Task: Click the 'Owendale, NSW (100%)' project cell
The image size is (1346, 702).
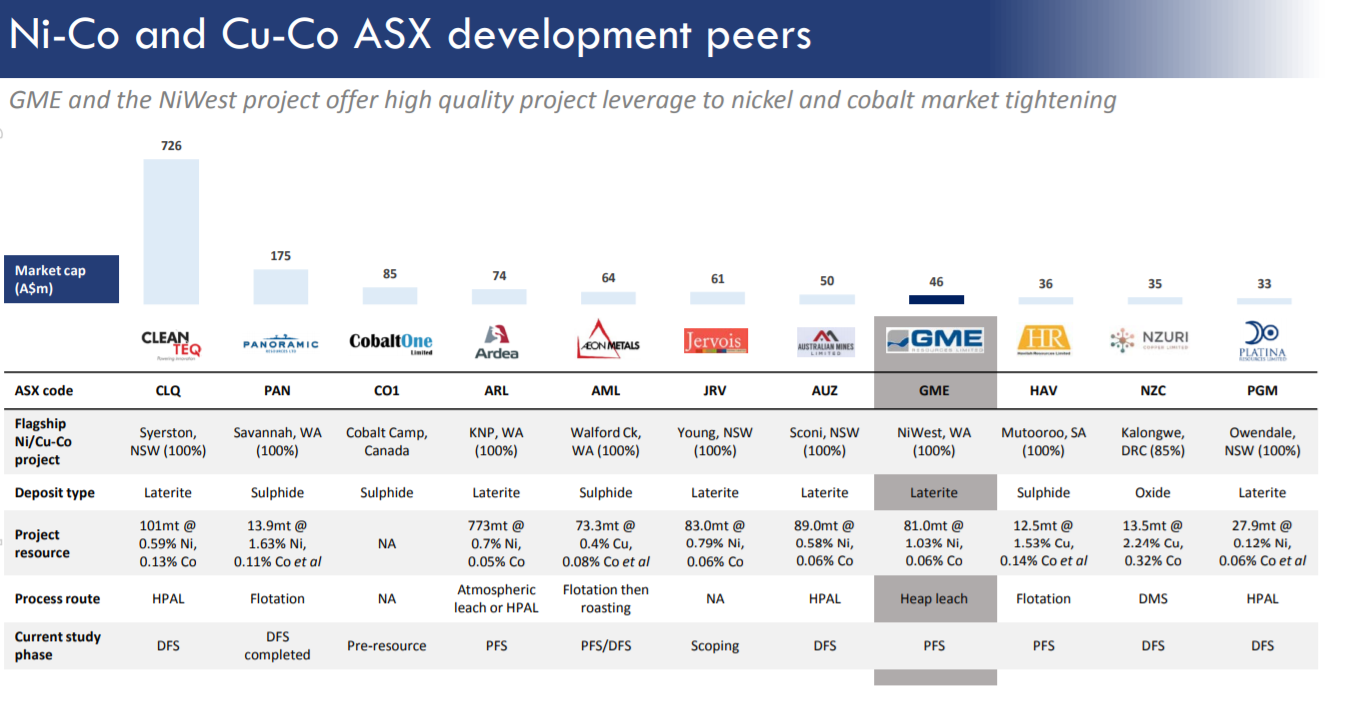Action: pos(1262,442)
